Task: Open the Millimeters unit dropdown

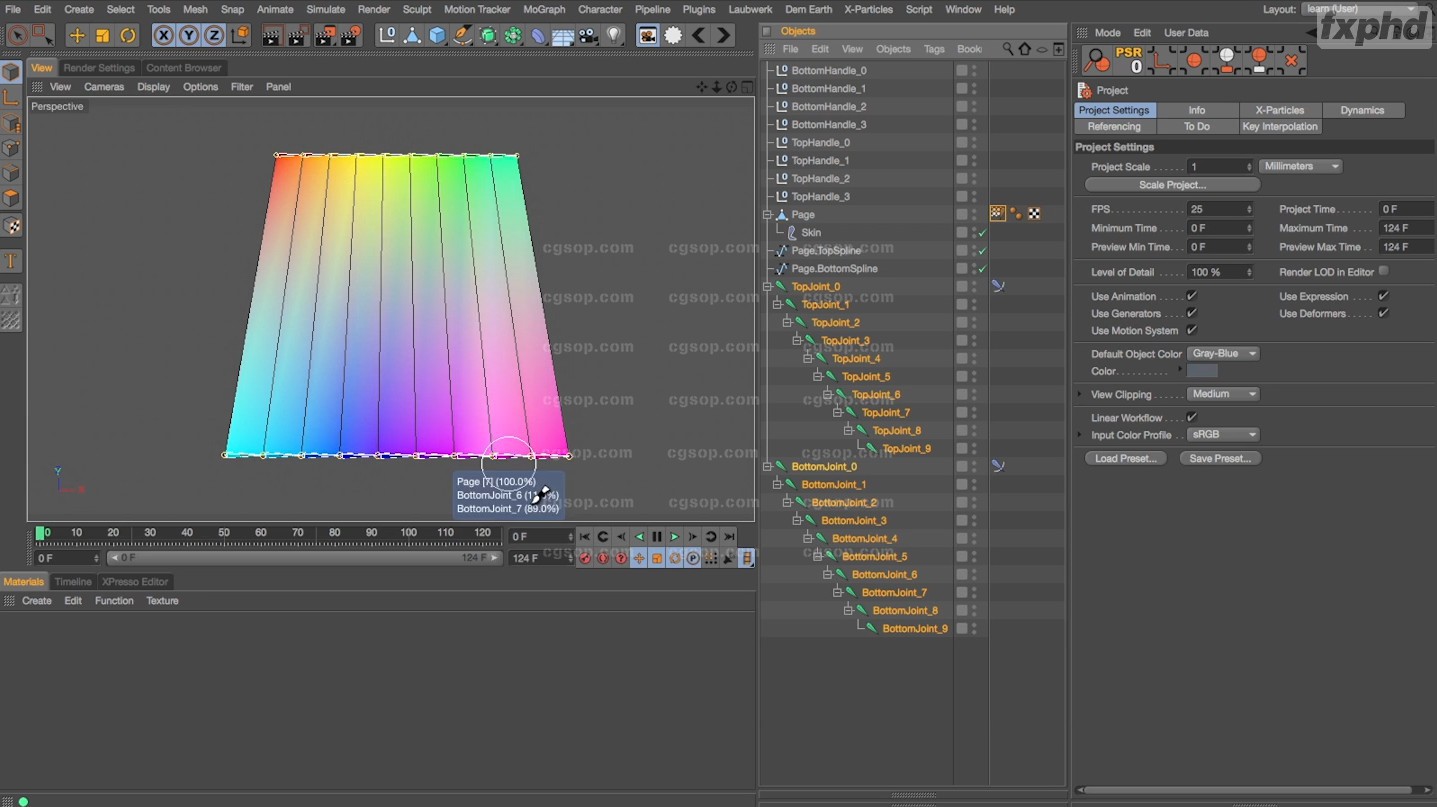Action: point(1300,166)
